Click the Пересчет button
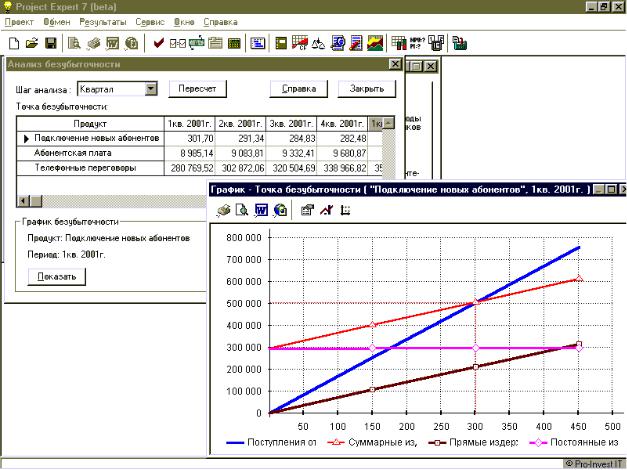This screenshot has width=627, height=470. [197, 89]
